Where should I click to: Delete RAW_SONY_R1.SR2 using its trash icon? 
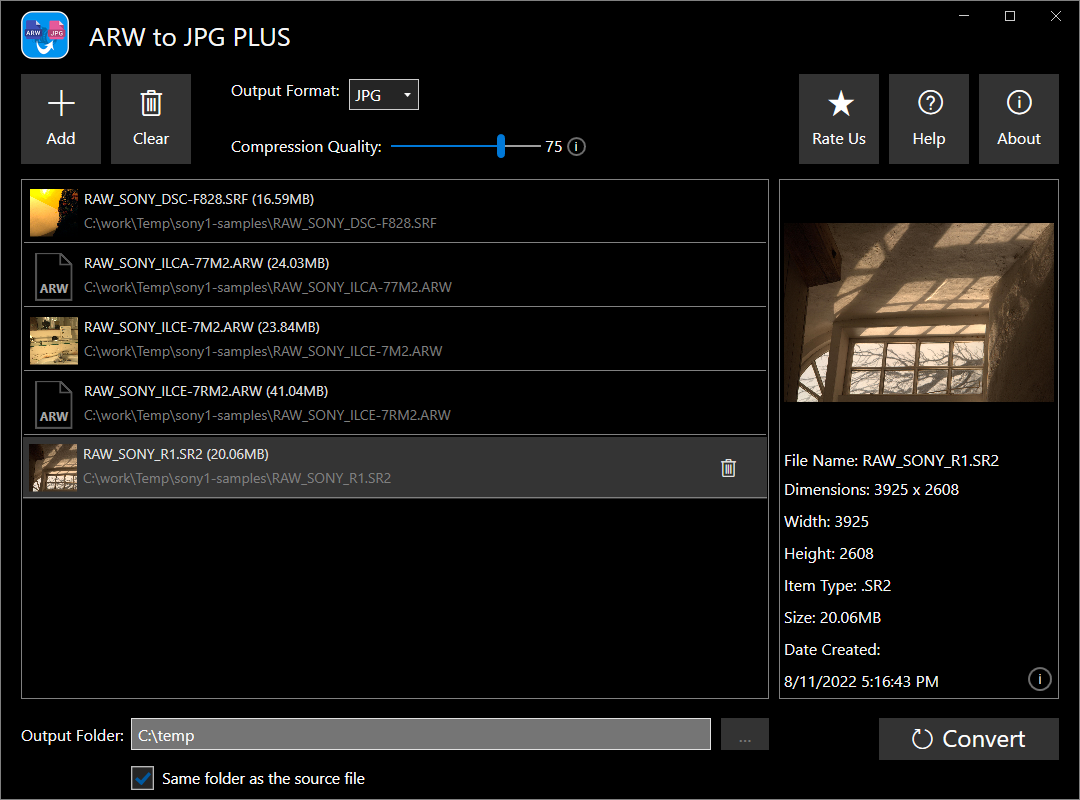[x=728, y=467]
